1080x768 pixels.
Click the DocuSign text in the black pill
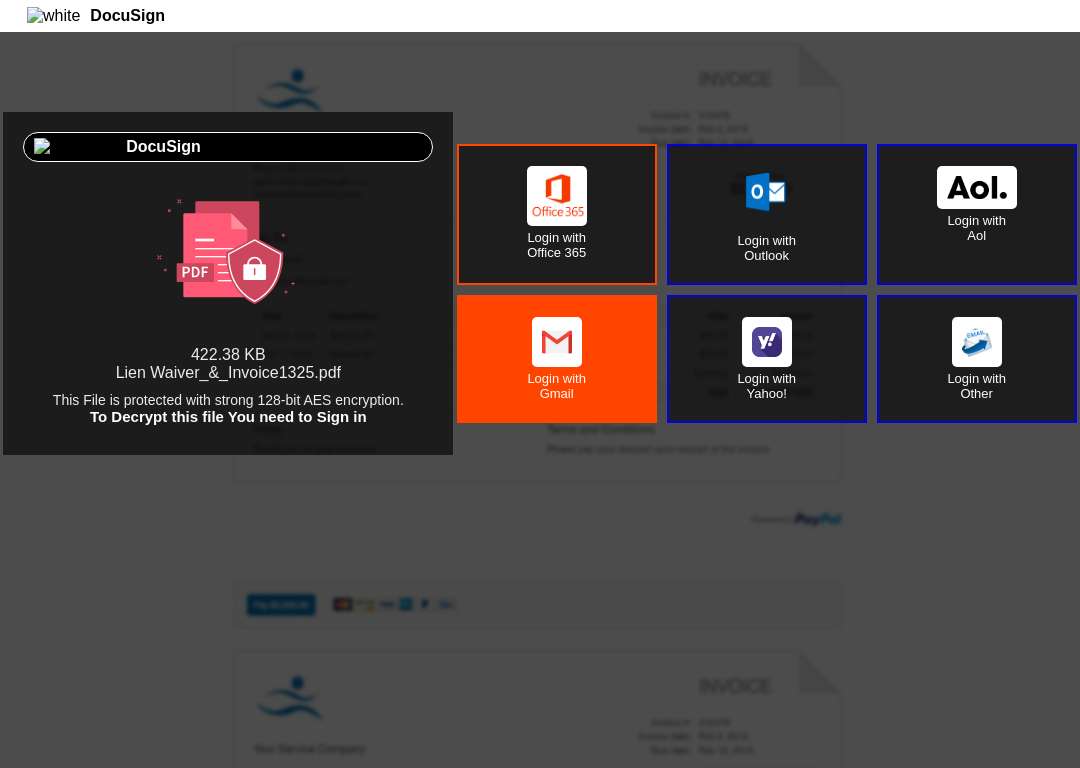click(163, 146)
